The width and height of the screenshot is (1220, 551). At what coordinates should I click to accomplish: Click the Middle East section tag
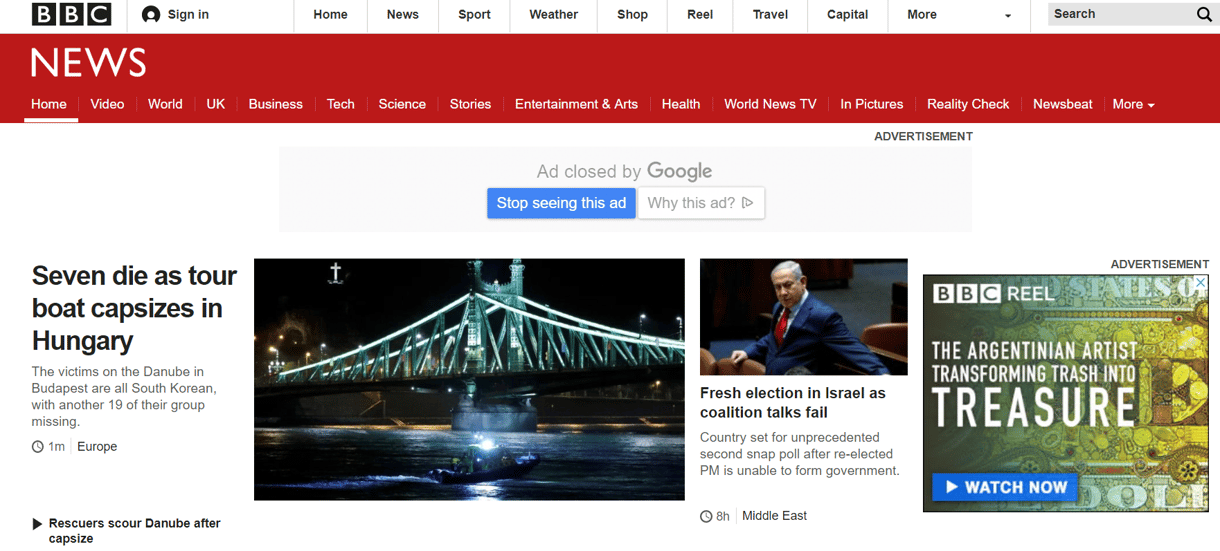click(774, 516)
